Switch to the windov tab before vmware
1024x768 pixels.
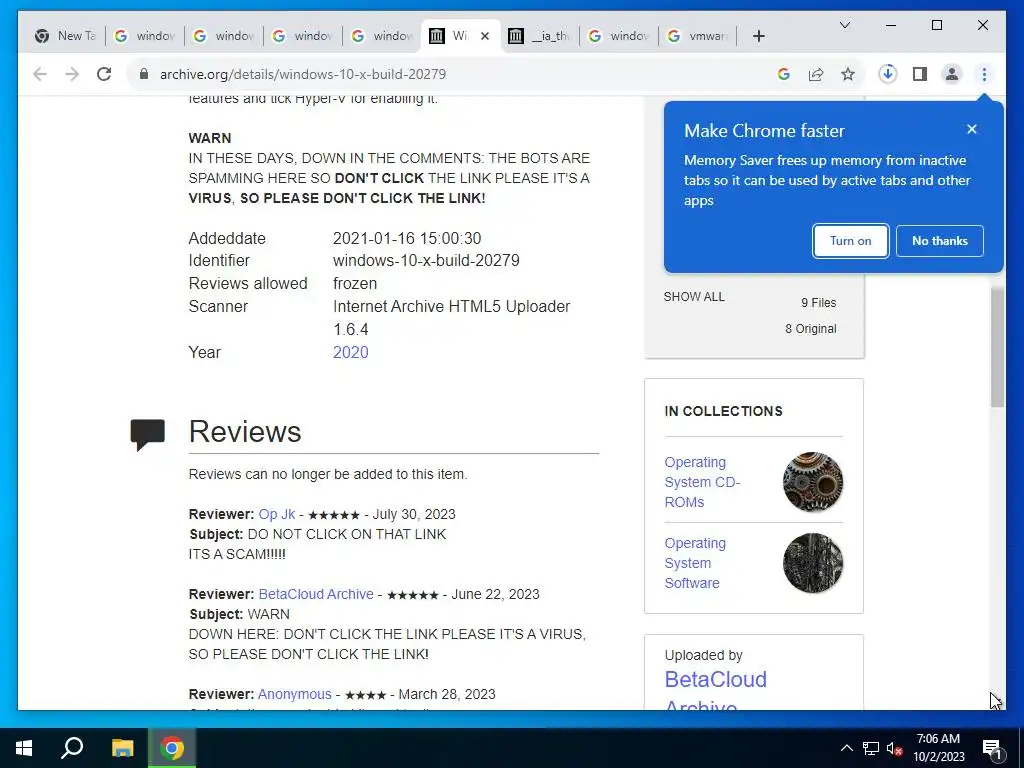619,36
